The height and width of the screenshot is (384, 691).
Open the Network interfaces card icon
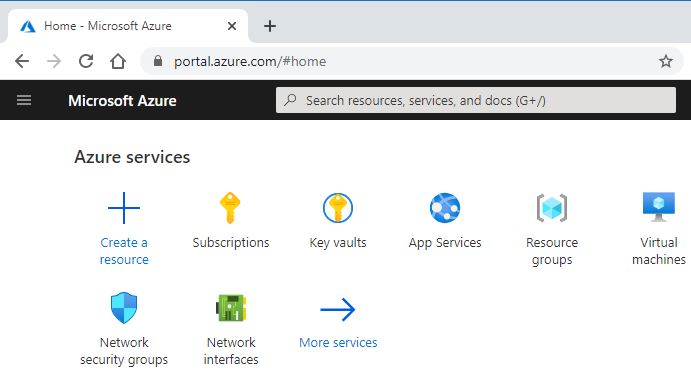[231, 308]
